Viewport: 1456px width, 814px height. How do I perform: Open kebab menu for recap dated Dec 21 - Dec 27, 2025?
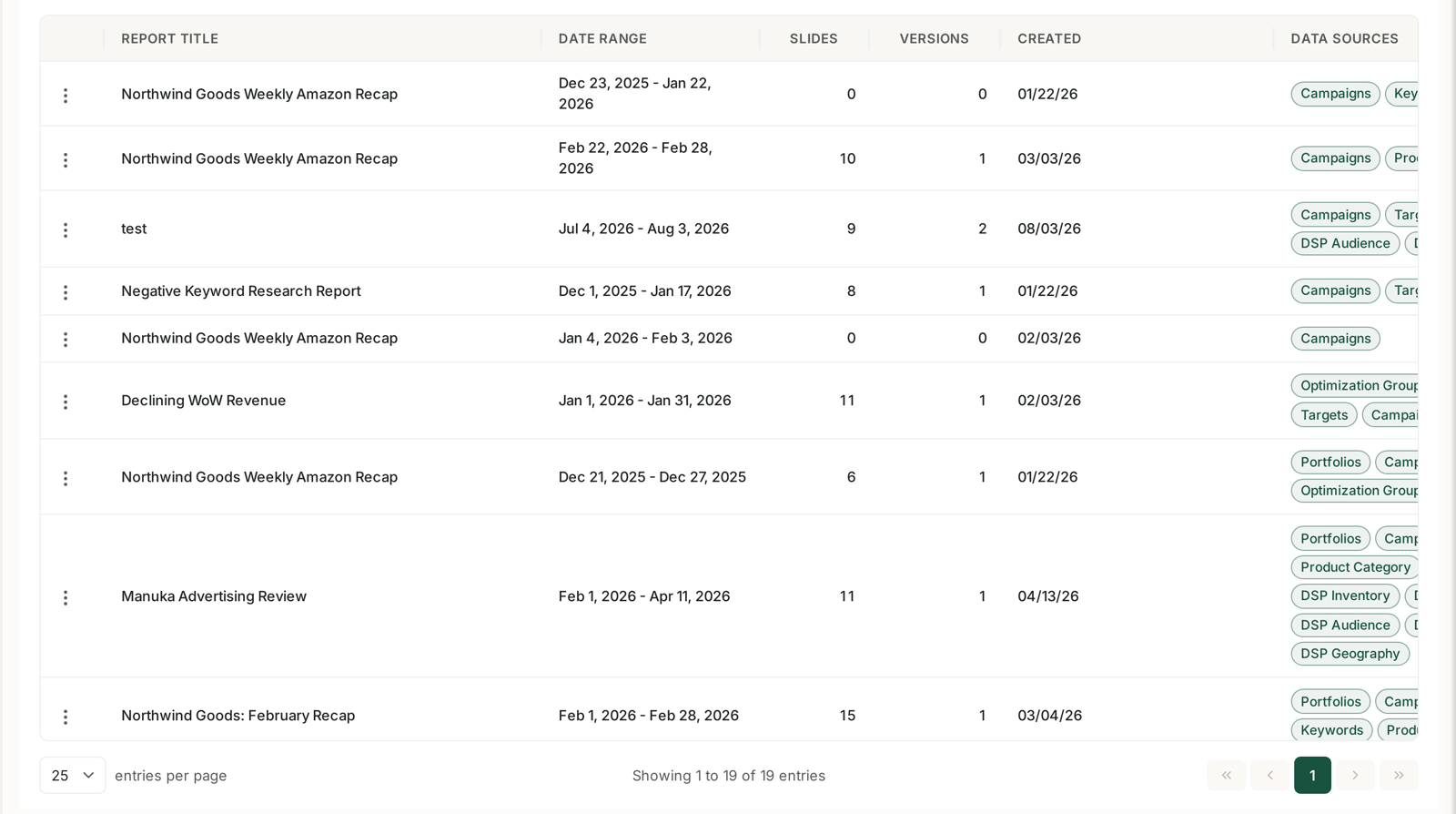66,478
